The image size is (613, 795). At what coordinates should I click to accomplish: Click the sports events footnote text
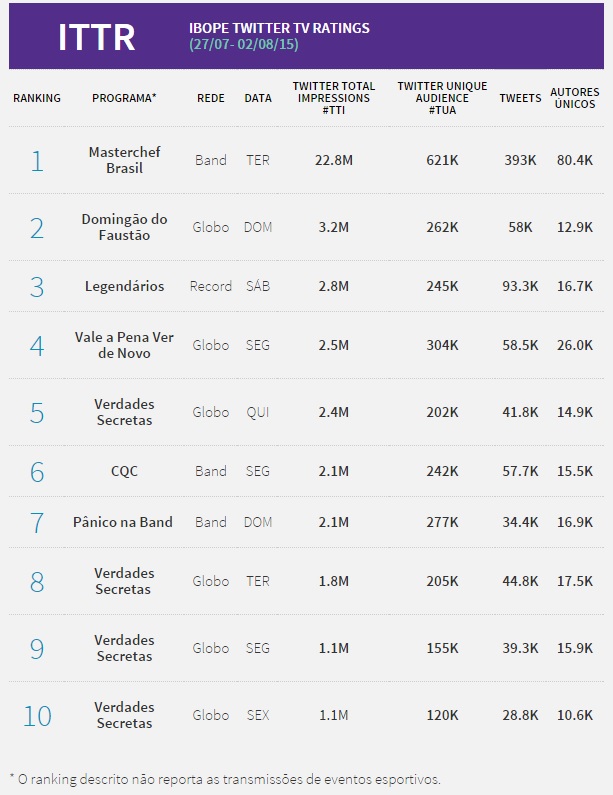225,779
